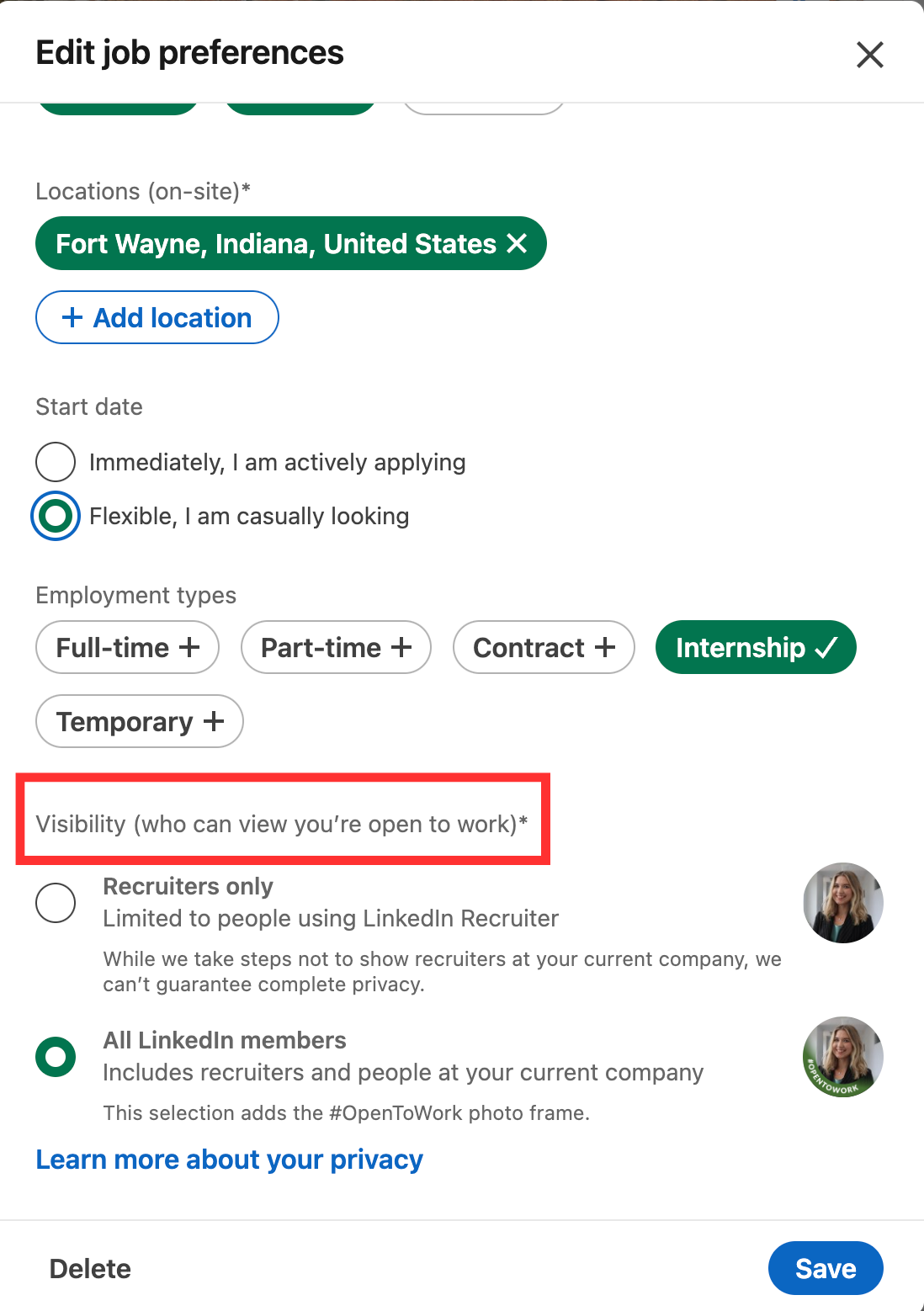Click the #OpenToWork framed profile photo
Viewport: 924px width, 1311px height.
842,1057
